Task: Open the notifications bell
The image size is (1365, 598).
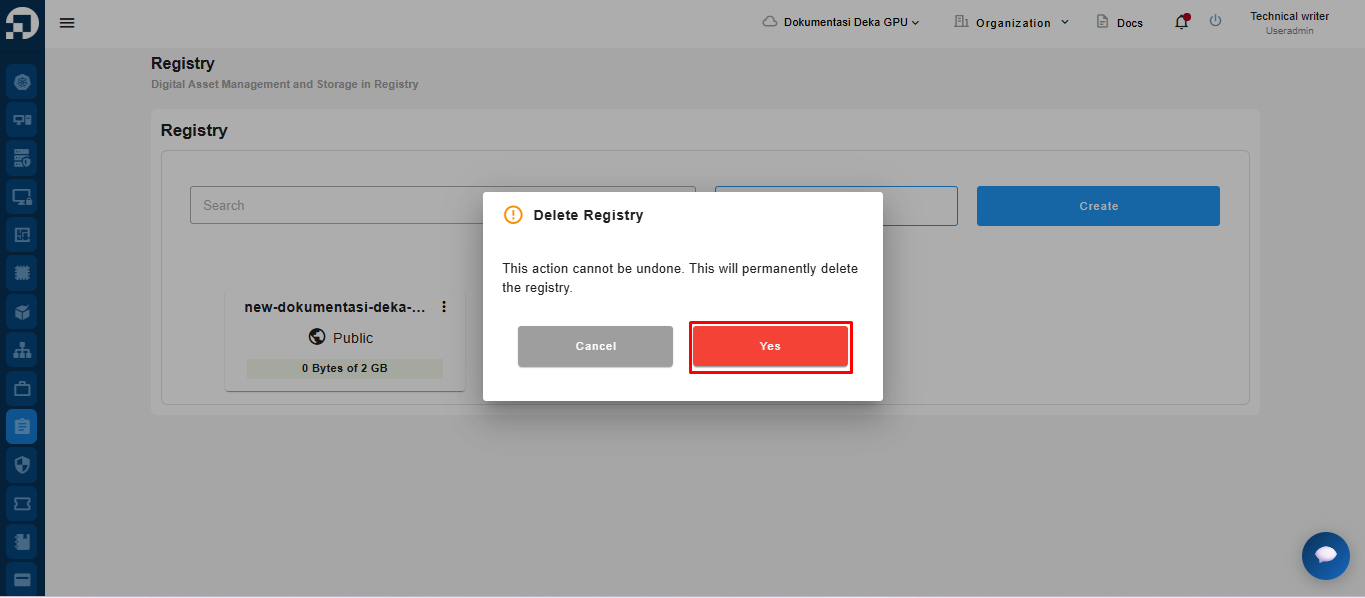Action: coord(1181,22)
